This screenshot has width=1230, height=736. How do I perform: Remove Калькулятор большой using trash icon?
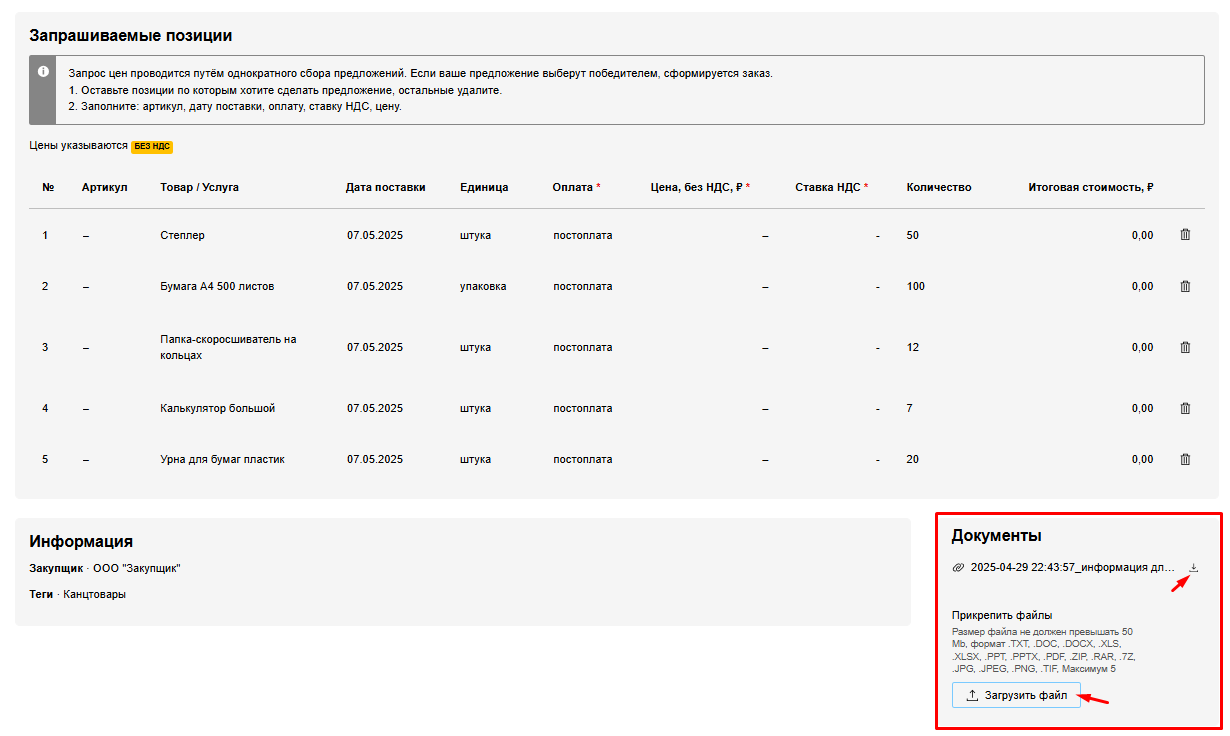tap(1185, 408)
